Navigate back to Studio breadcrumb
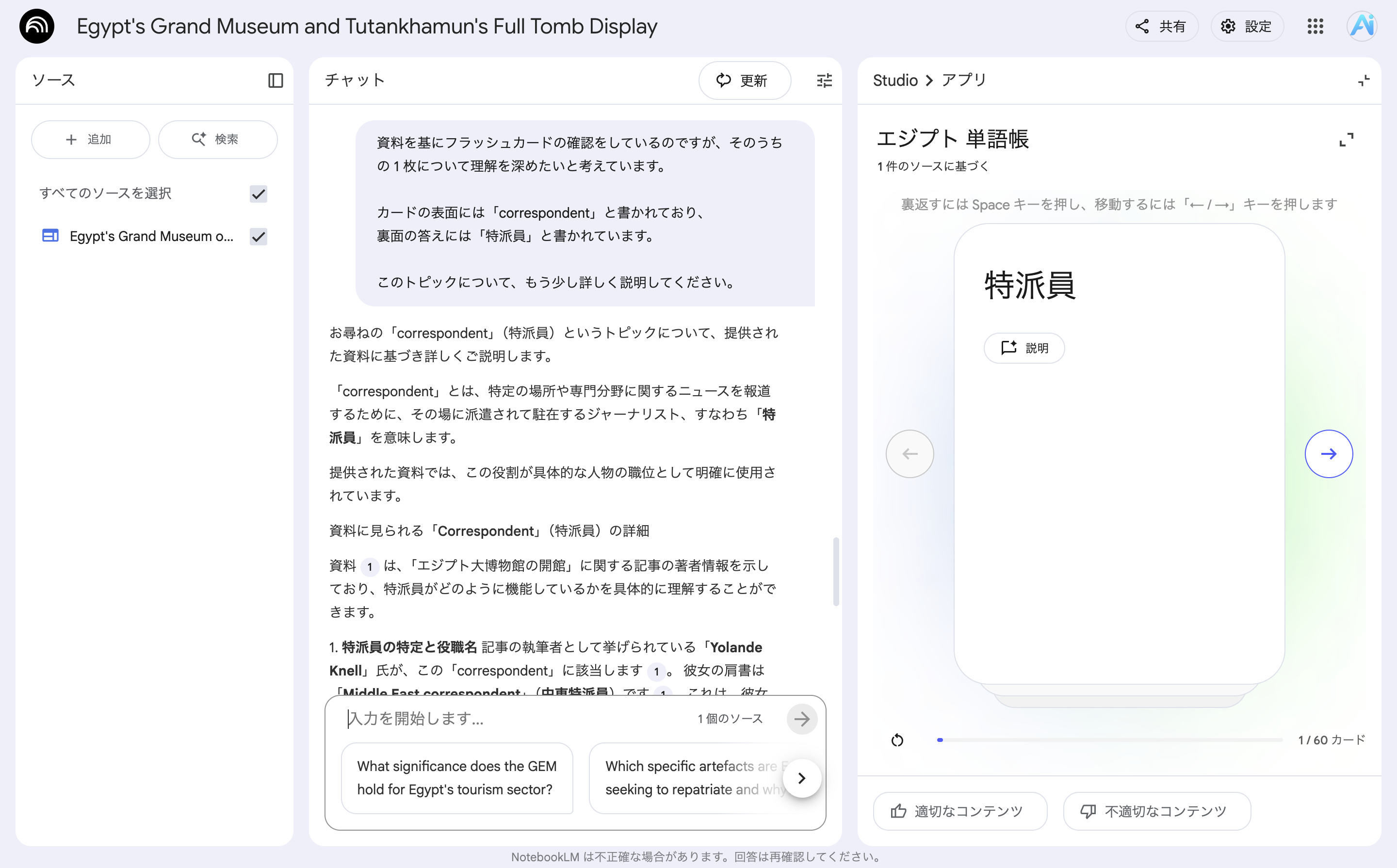Viewport: 1397px width, 868px height. 894,80
